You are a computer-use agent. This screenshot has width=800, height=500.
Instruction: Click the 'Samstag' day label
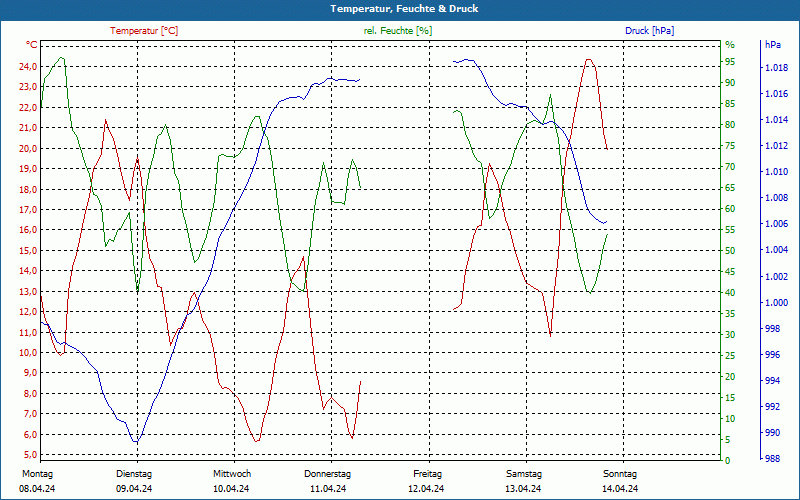click(524, 474)
